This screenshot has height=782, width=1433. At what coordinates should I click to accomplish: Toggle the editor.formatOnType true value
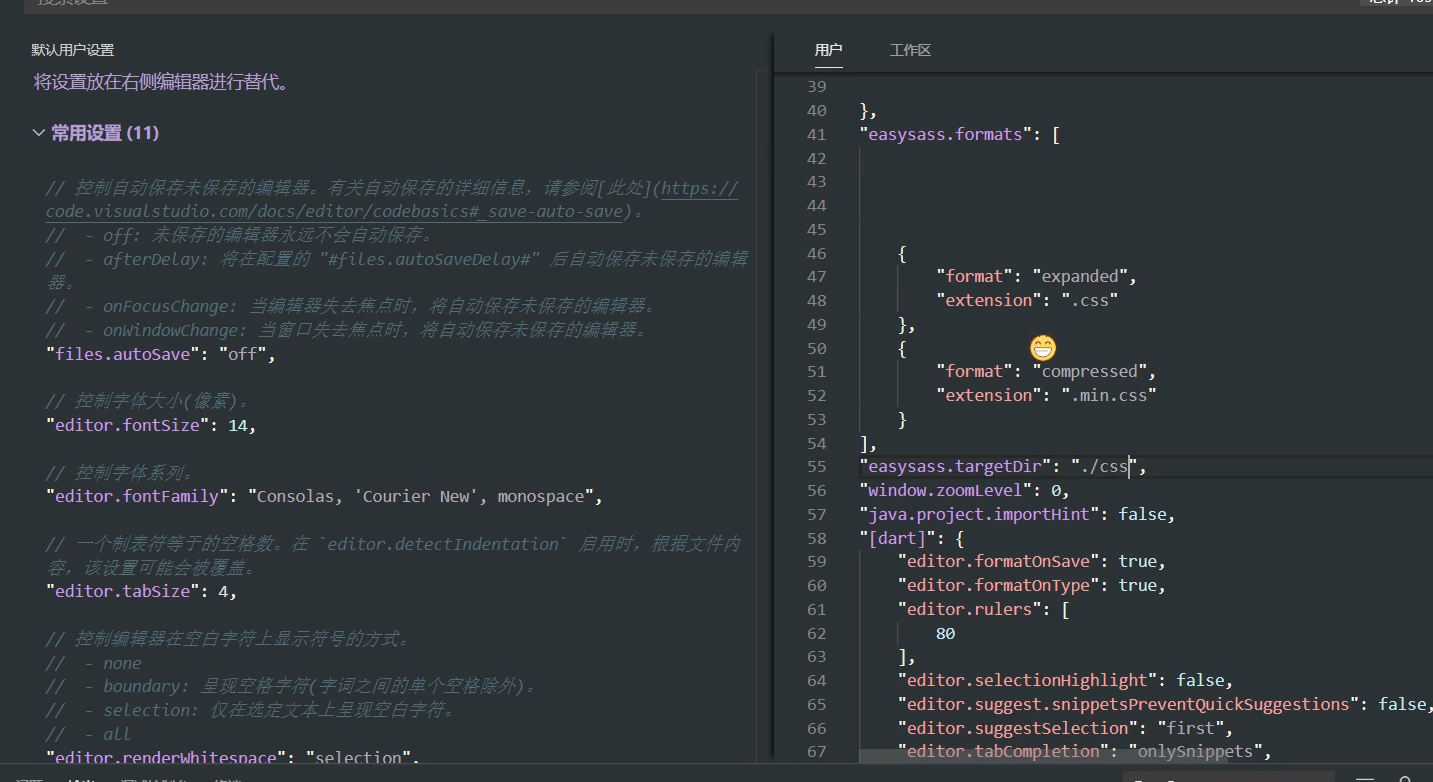(1138, 585)
